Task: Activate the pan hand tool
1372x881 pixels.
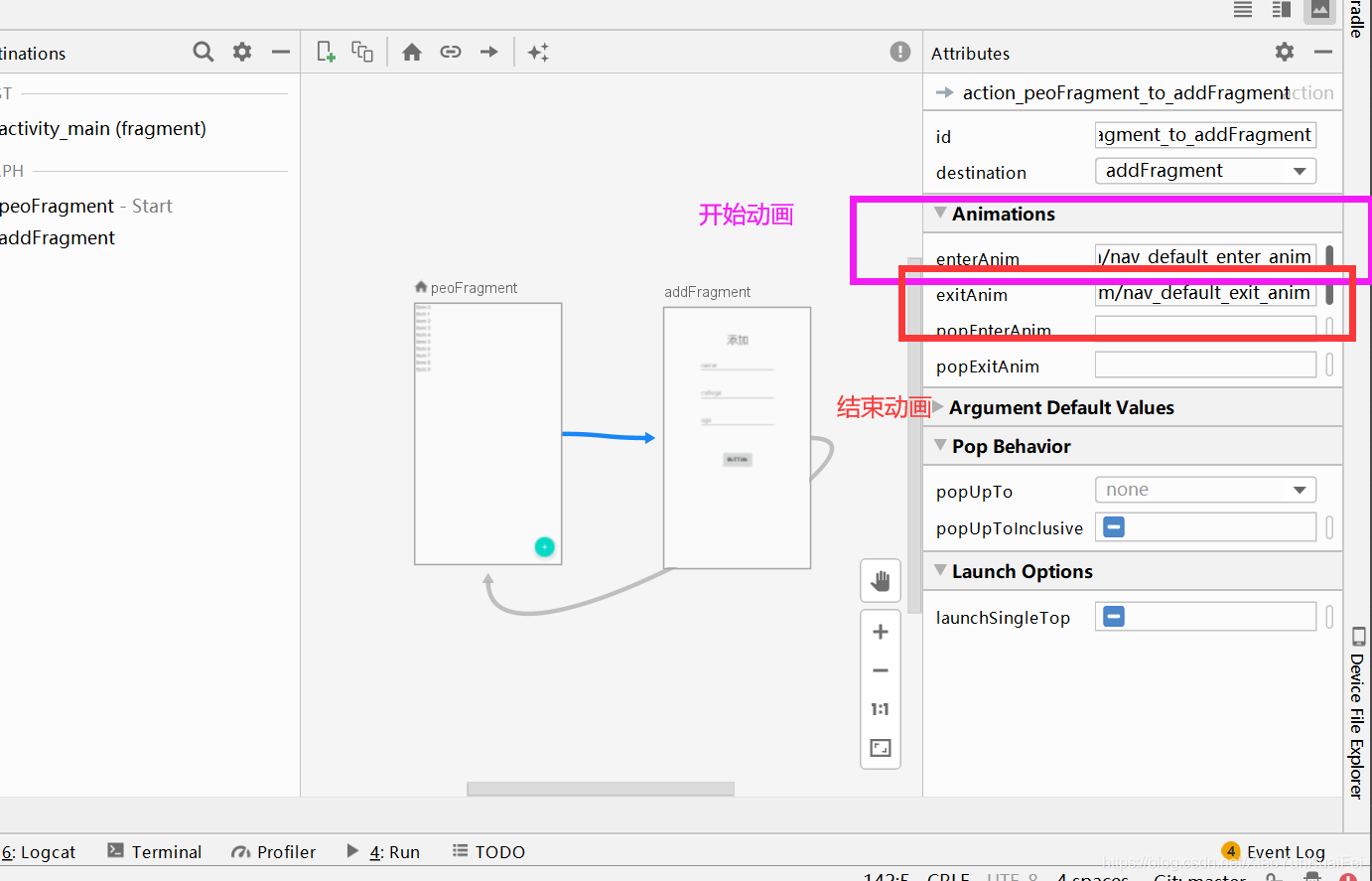Action: coord(881,581)
